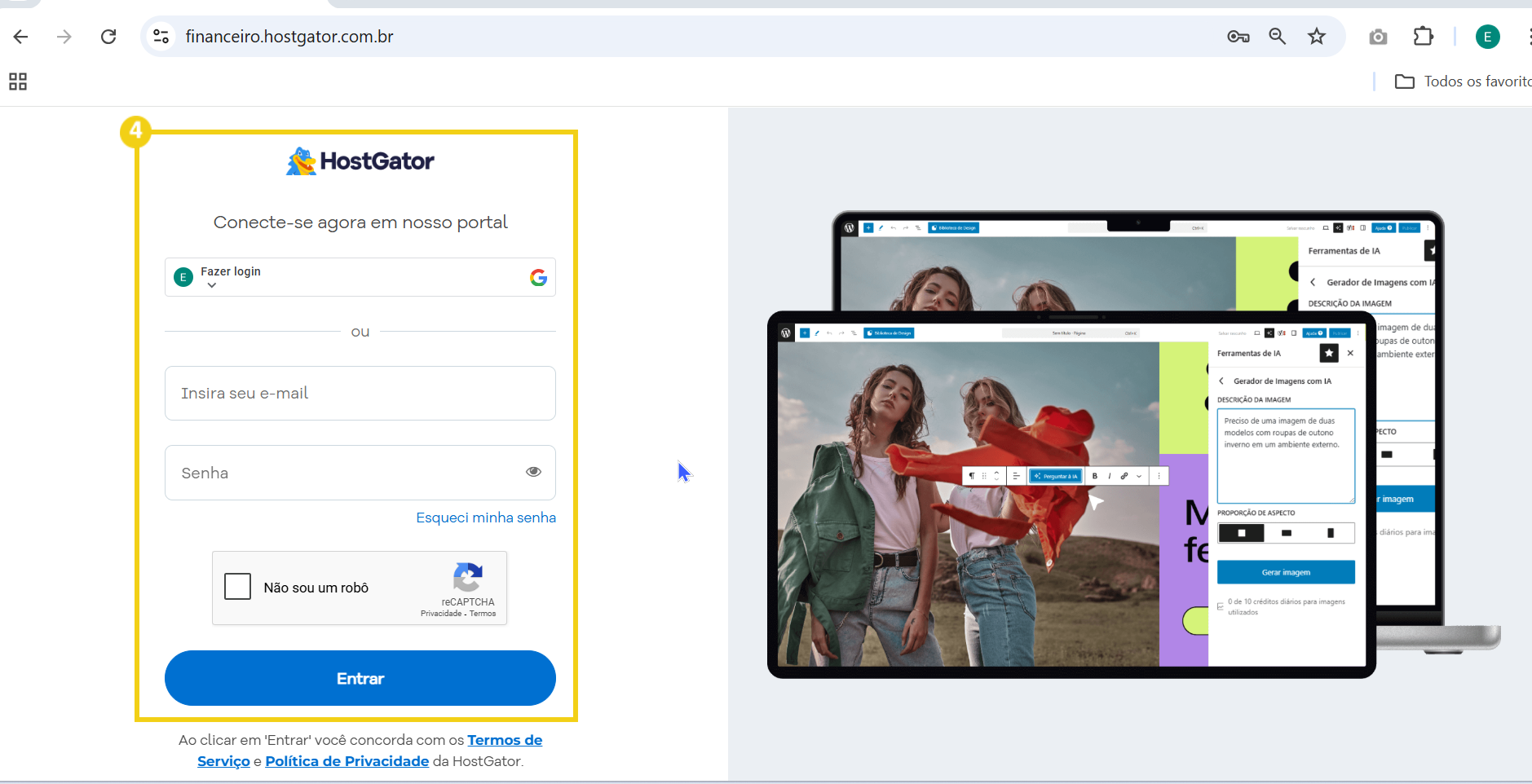The height and width of the screenshot is (784, 1532).
Task: Open the saved passwords key icon
Action: coord(1238,37)
